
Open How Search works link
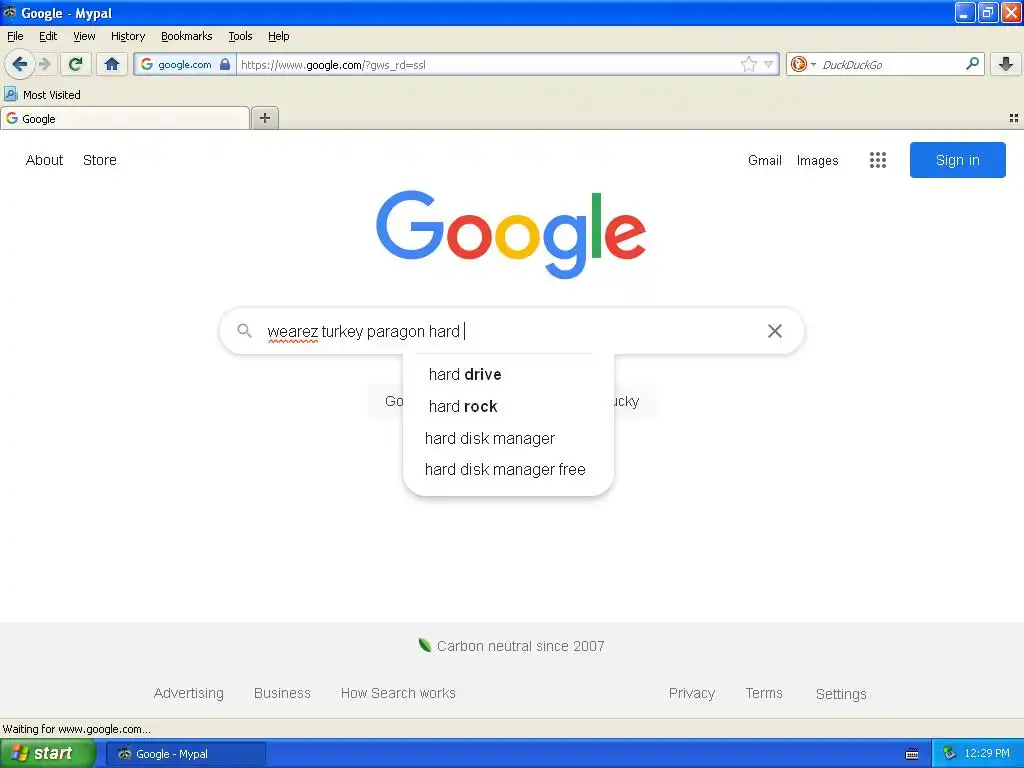coord(398,693)
